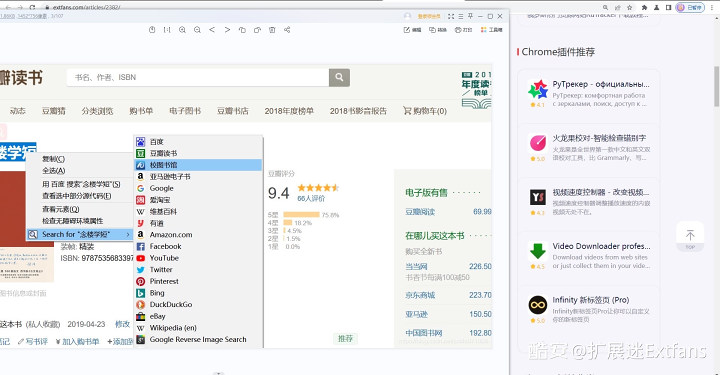Click the fullscreen icon in viewer title bar
The image size is (720, 375).
click(451, 16)
